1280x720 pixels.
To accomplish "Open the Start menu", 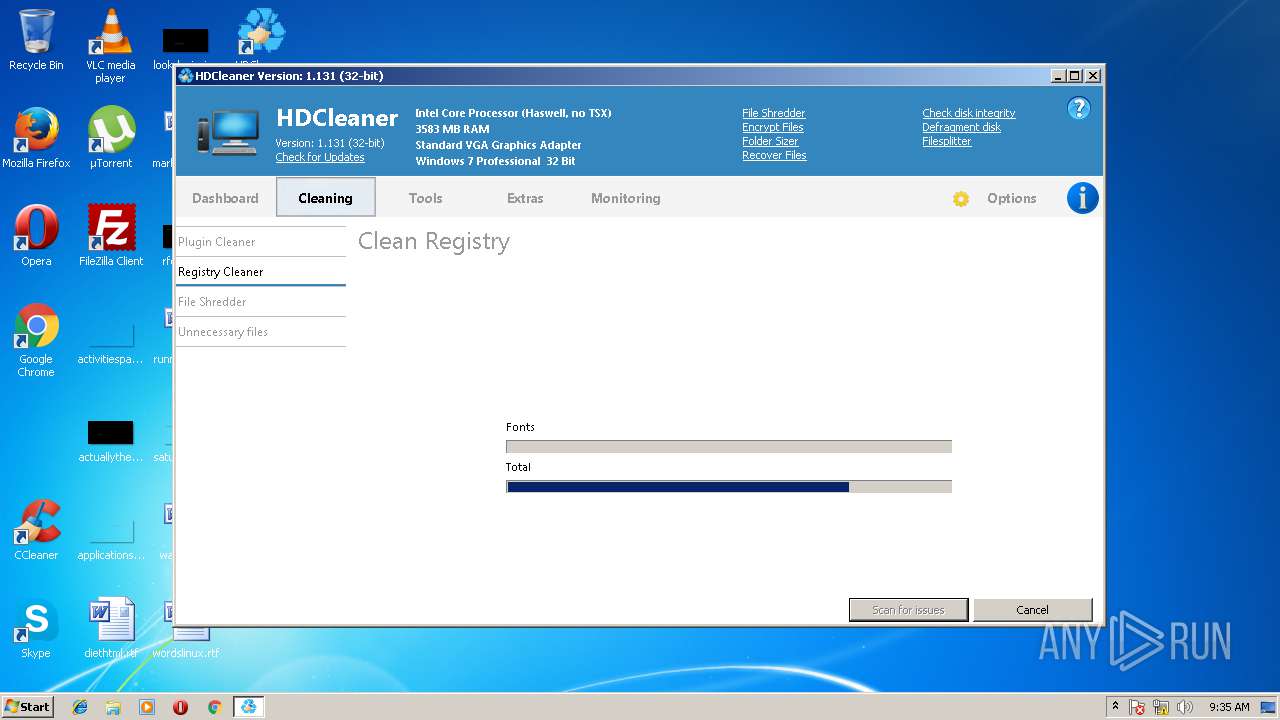I will tap(27, 707).
